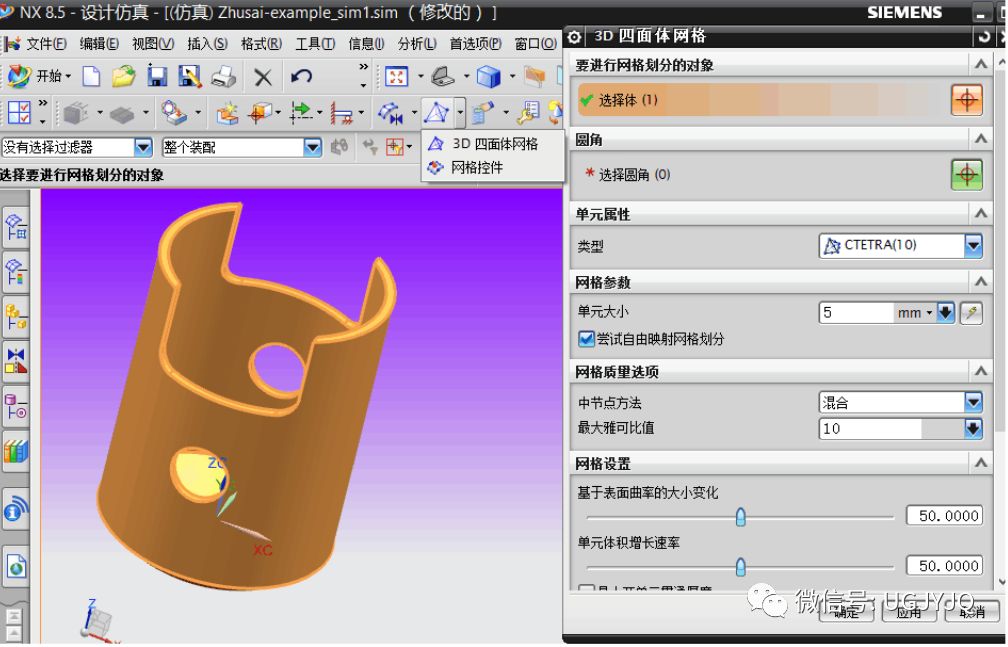1008x647 pixels.
Task: Click the automatic element size lightning button
Action: [x=971, y=313]
